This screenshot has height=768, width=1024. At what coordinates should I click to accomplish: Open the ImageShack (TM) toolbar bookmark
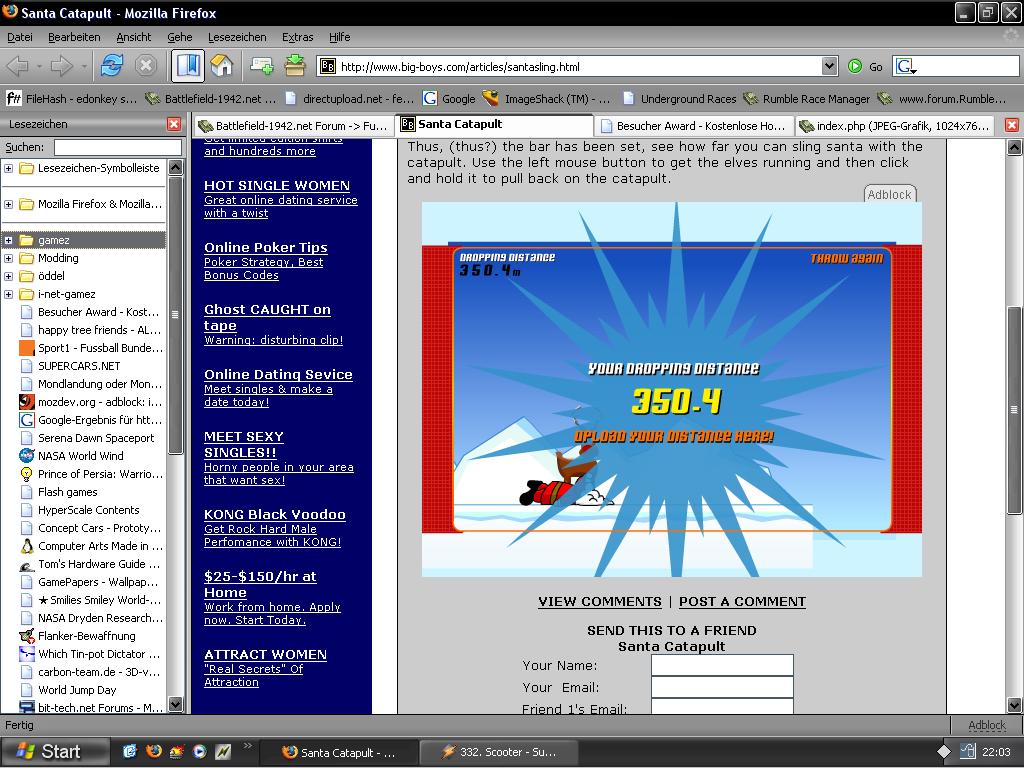click(547, 99)
